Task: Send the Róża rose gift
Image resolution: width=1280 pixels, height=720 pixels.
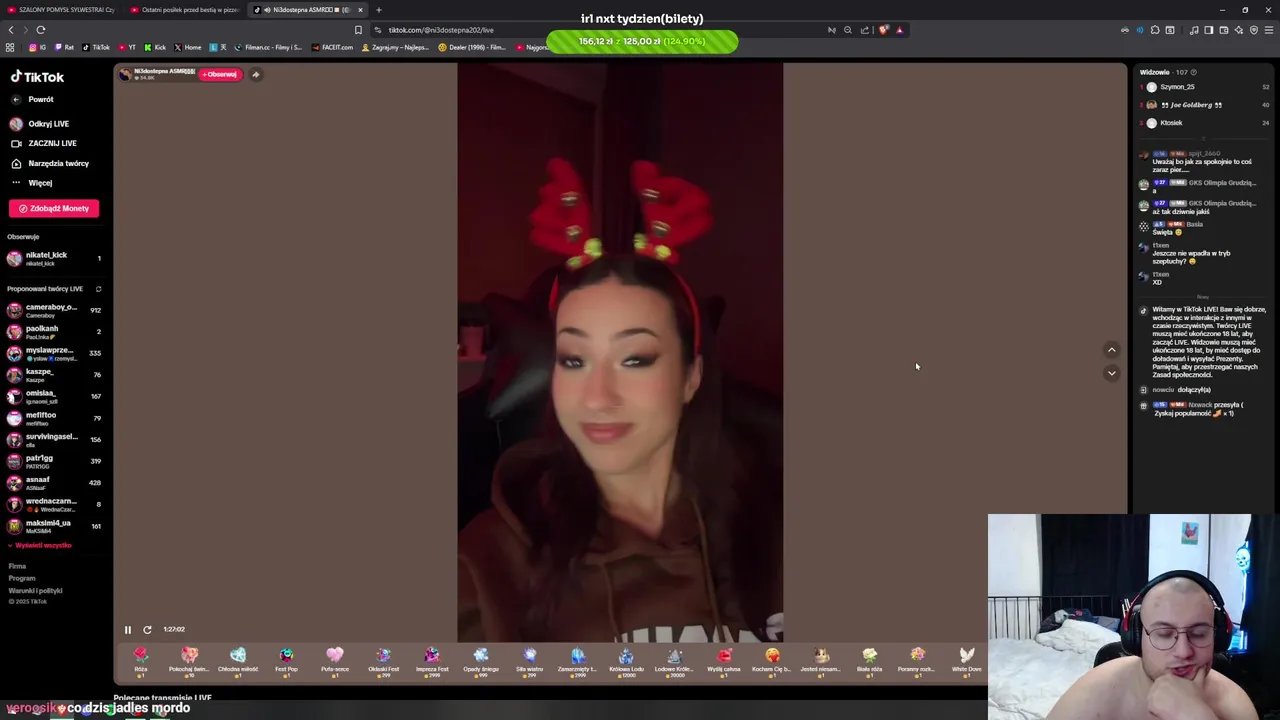Action: pos(141,662)
